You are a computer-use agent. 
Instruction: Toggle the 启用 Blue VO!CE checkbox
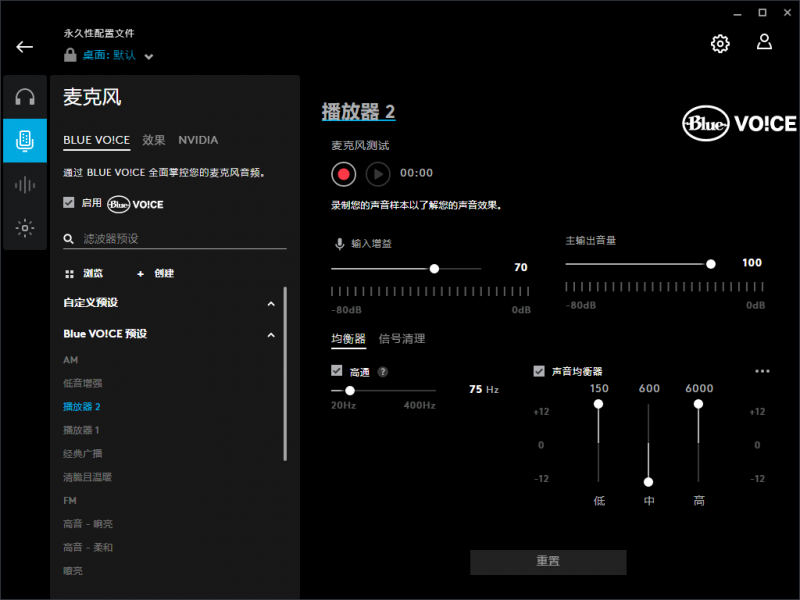tap(68, 203)
